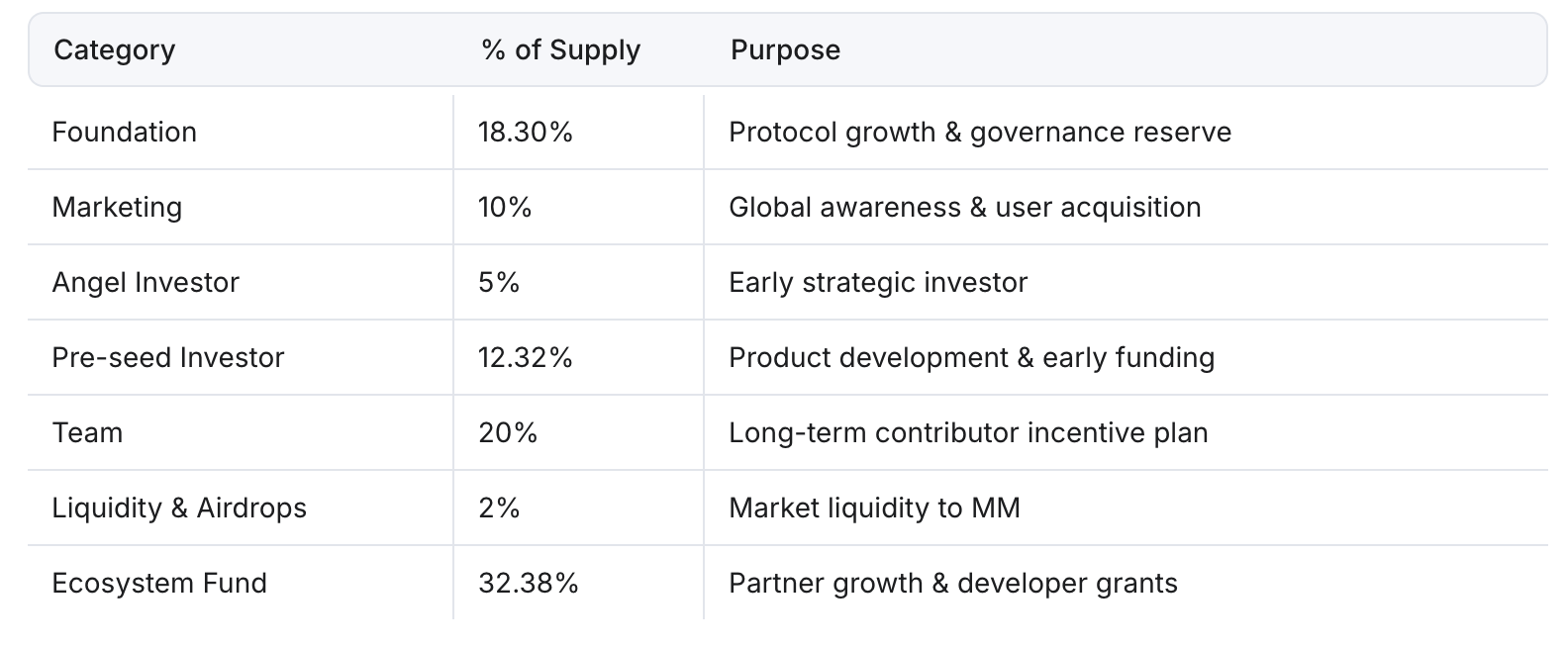Select the Pre-seed Investor row label
1568x647 pixels.
[167, 357]
